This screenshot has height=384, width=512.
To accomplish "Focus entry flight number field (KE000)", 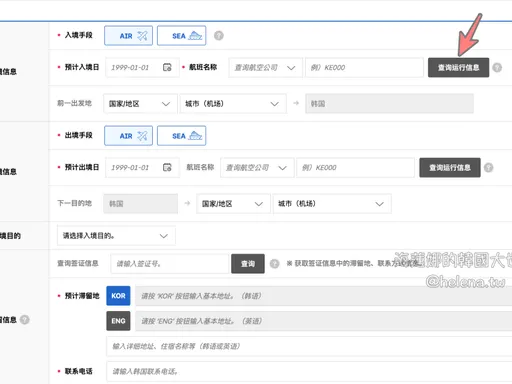I will pyautogui.click(x=364, y=68).
